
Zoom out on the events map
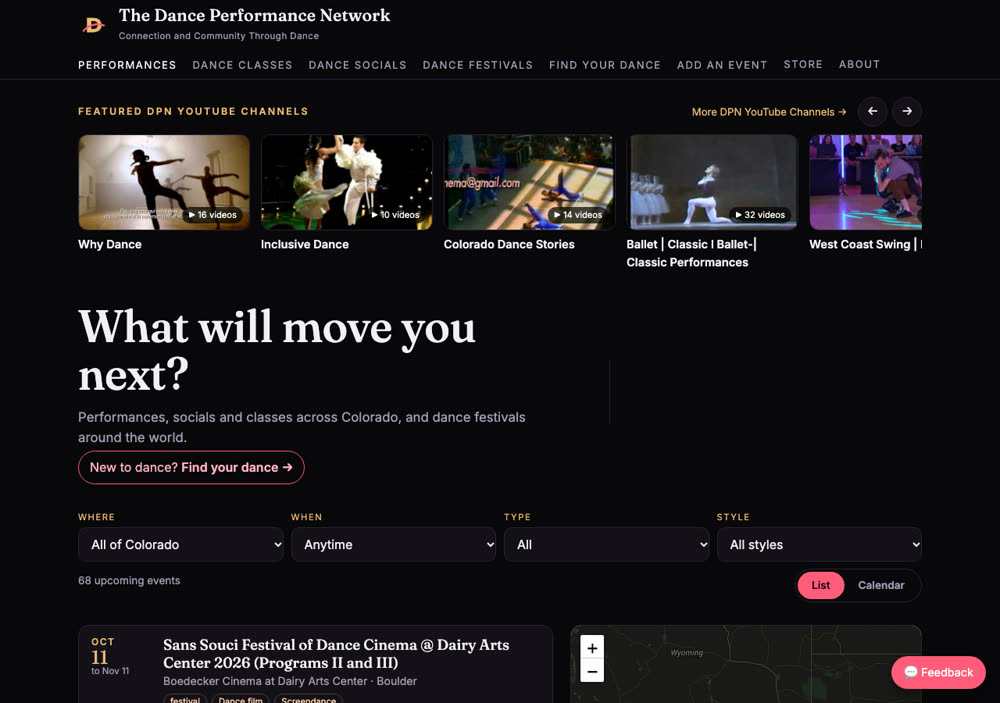pyautogui.click(x=592, y=671)
